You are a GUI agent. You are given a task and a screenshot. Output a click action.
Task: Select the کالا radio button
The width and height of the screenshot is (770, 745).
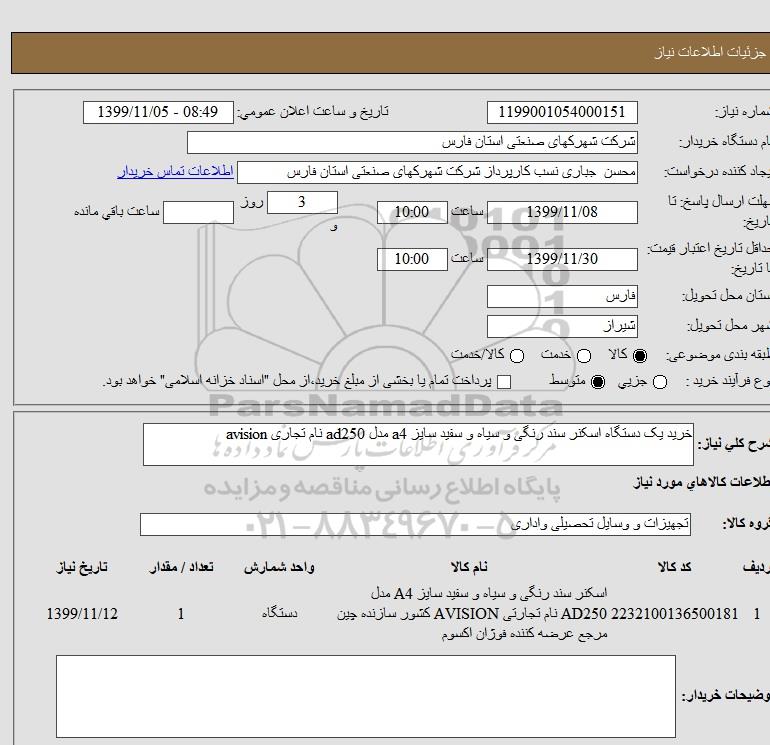click(640, 356)
